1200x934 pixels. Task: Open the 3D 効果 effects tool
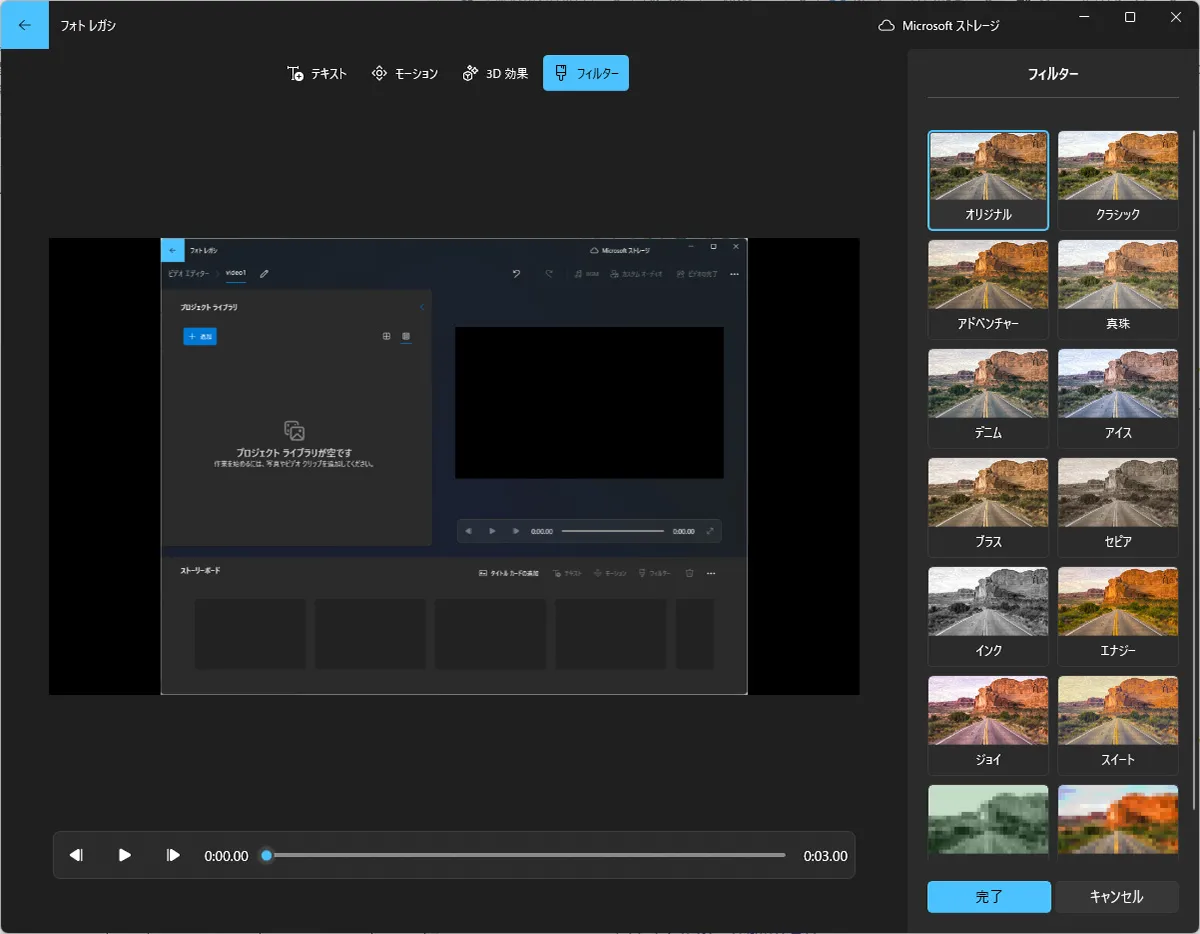pos(495,73)
